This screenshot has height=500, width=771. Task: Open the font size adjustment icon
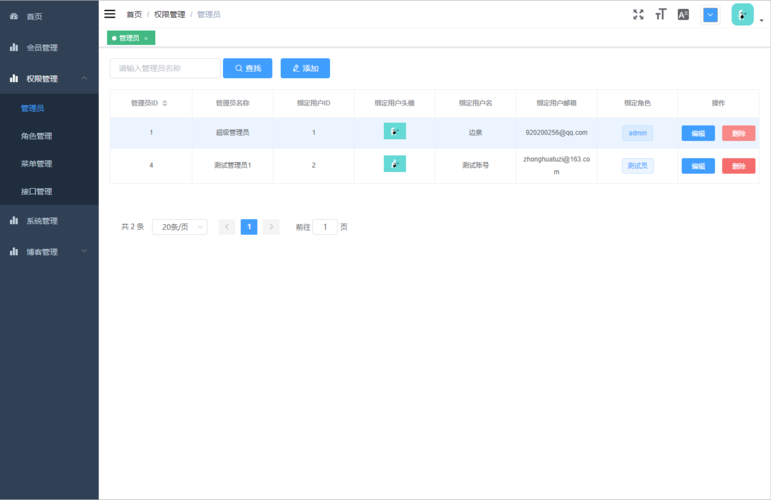(660, 15)
